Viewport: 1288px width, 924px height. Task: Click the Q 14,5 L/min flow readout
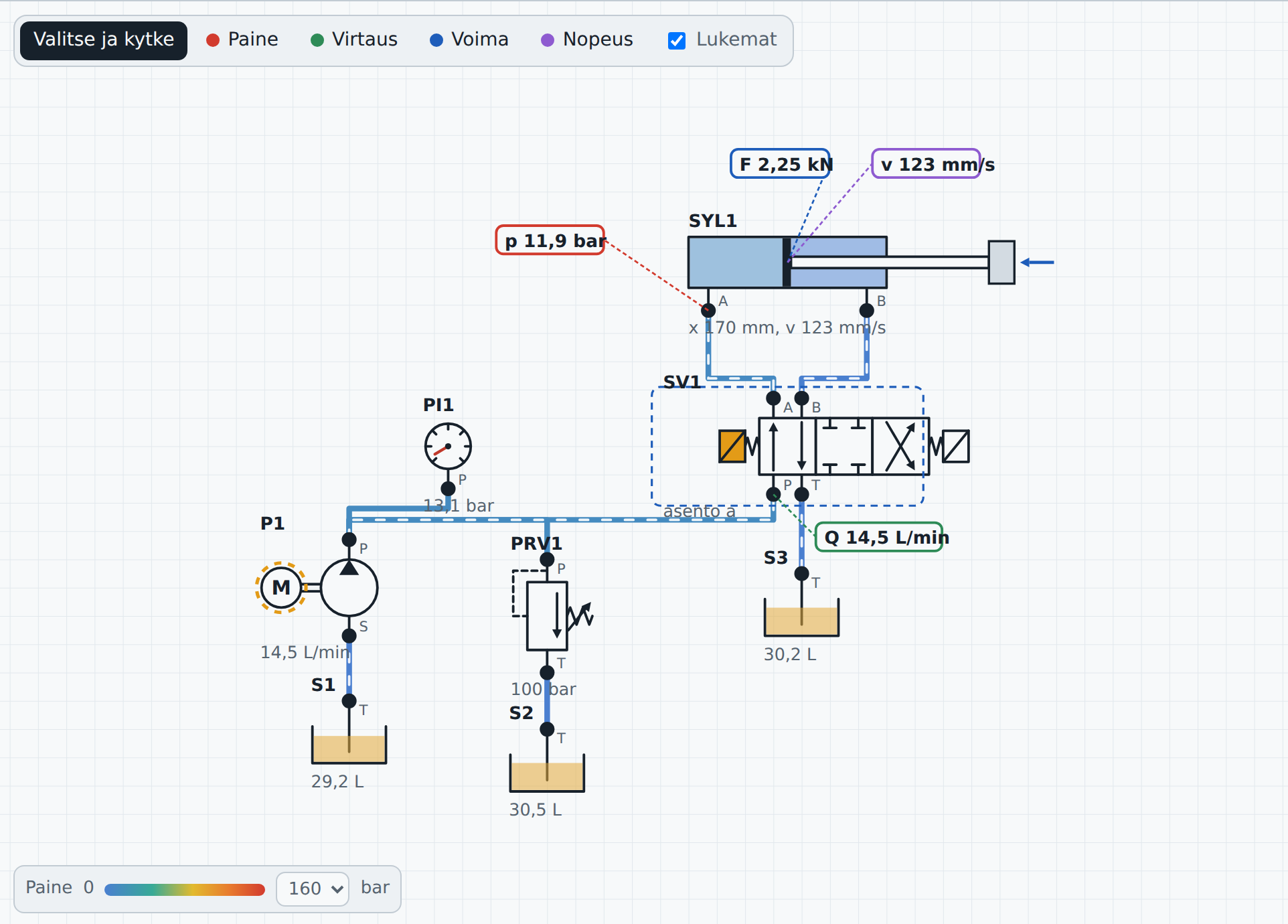(879, 537)
